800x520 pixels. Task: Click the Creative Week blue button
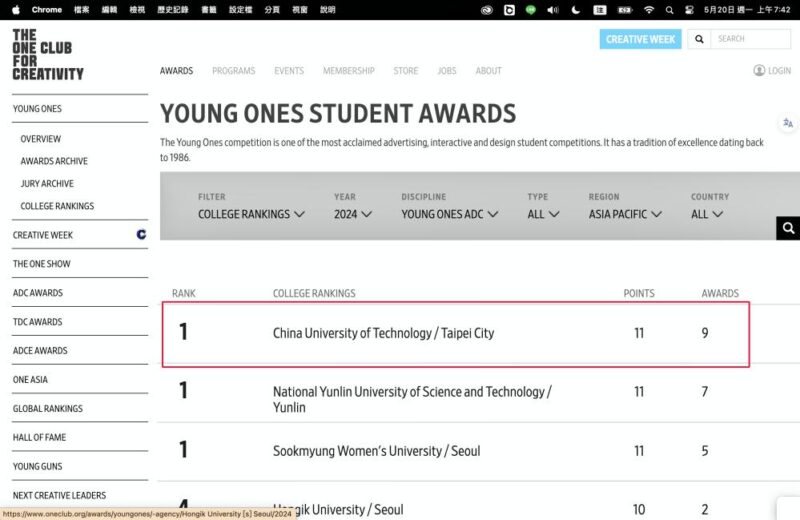[x=640, y=39]
